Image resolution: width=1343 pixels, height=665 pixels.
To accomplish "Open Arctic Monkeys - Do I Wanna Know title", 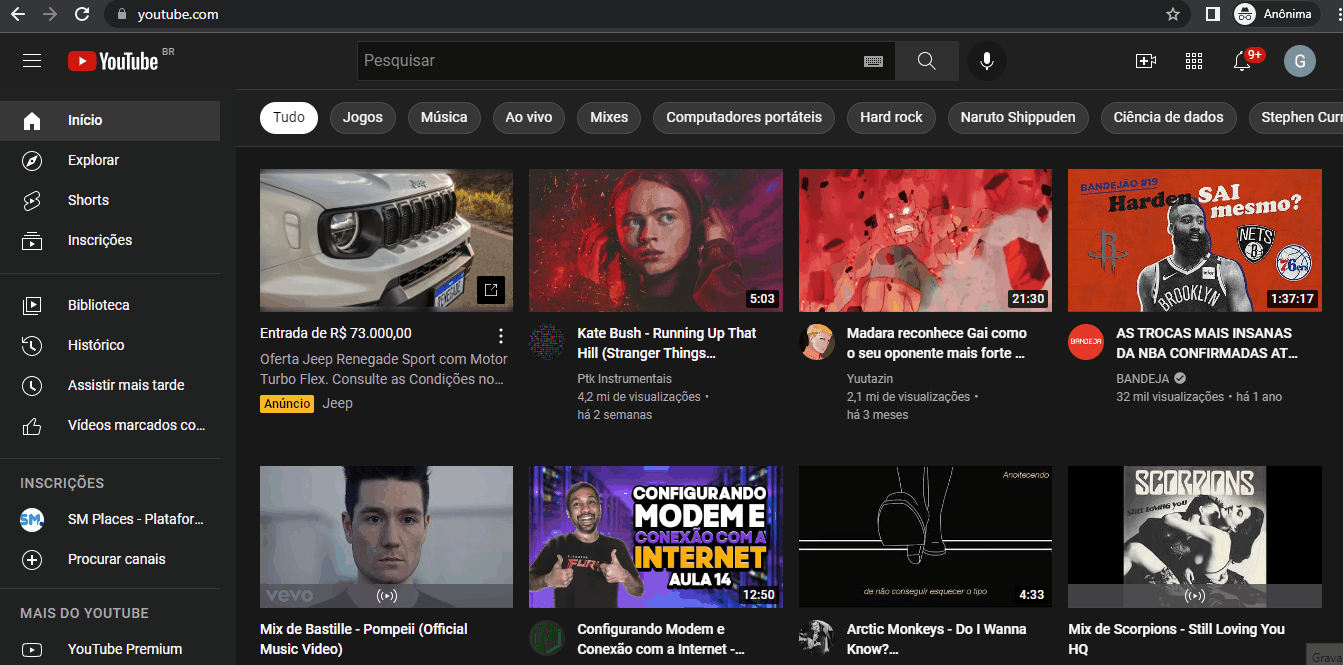I will click(x=937, y=639).
